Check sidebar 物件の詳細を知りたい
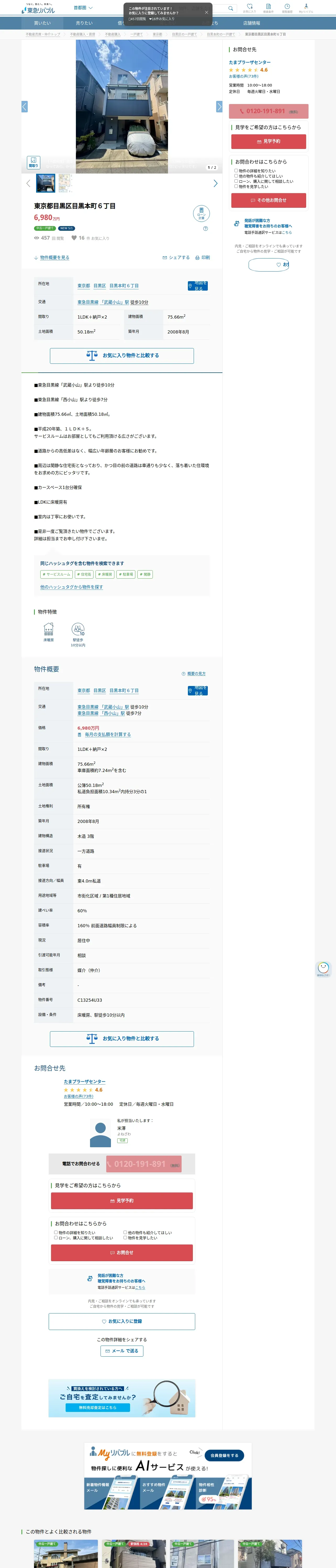The width and height of the screenshot is (336, 1568). (236, 170)
